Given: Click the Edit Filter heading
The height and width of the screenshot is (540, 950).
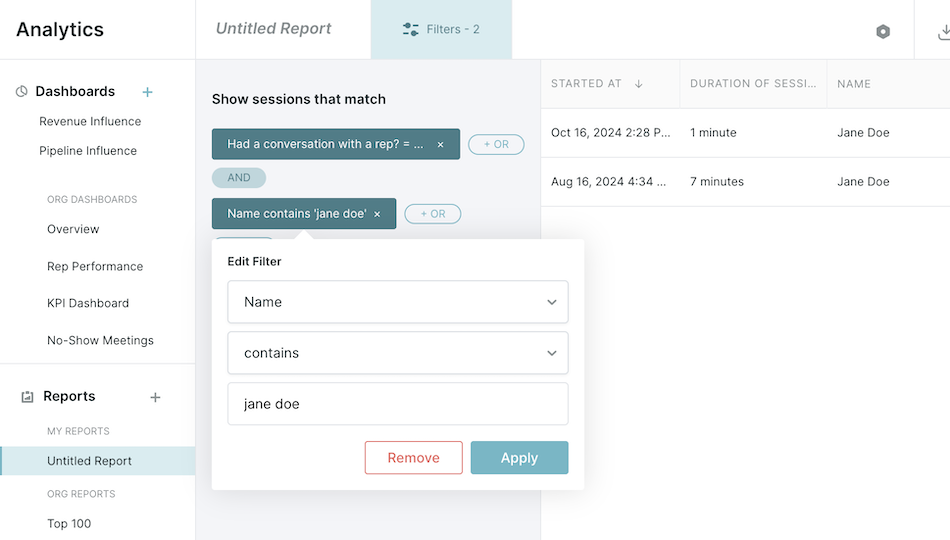Looking at the screenshot, I should 254,261.
